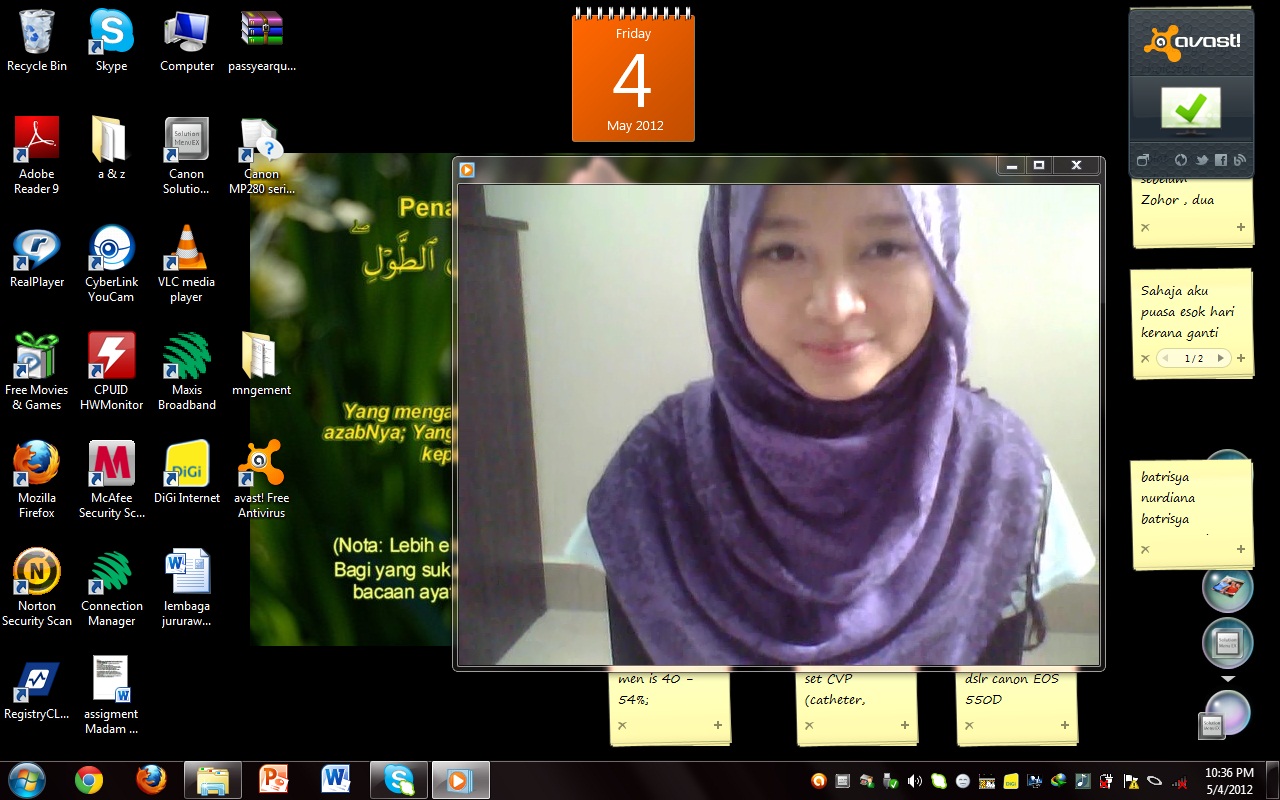Click the avast gadget green checkmark status

tap(1190, 110)
